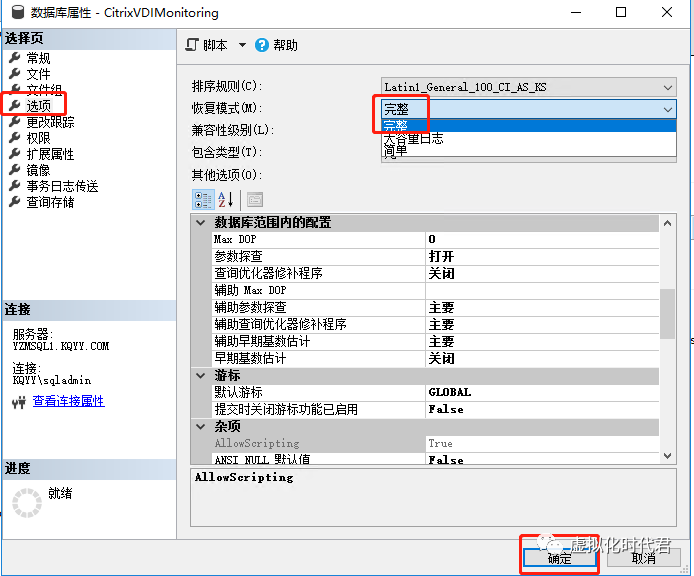Click scrollbar up arrow in property grid
The width and height of the screenshot is (694, 576).
click(667, 223)
